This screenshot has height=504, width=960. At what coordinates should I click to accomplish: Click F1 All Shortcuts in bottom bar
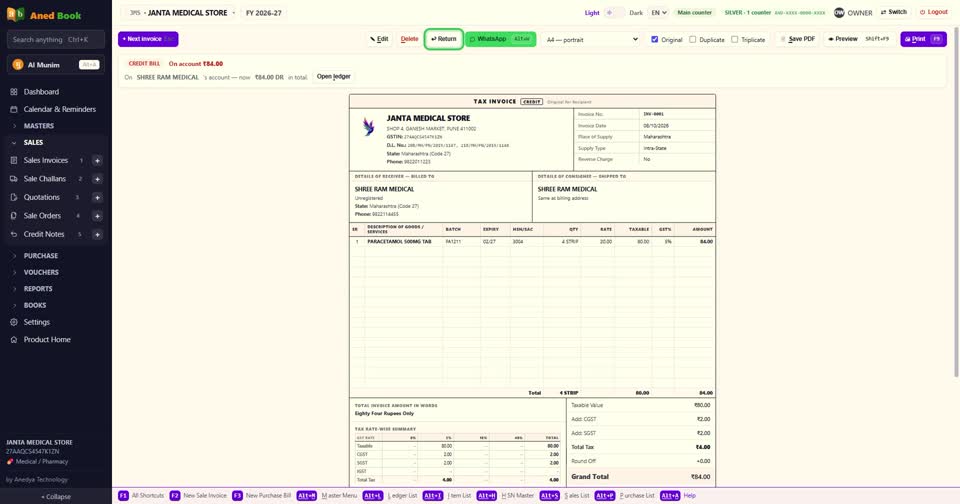point(141,495)
